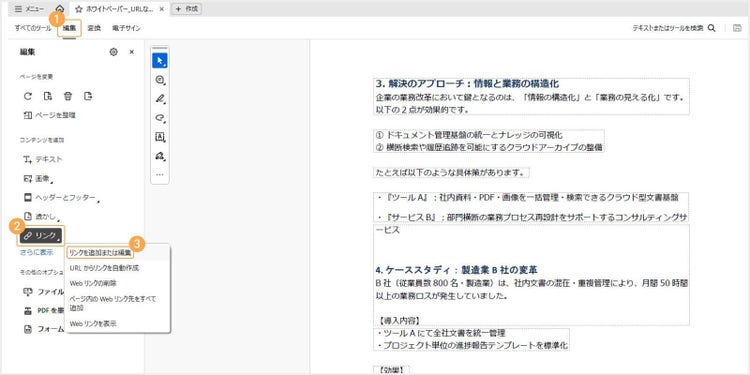Select the arrow selection tool

(160, 61)
